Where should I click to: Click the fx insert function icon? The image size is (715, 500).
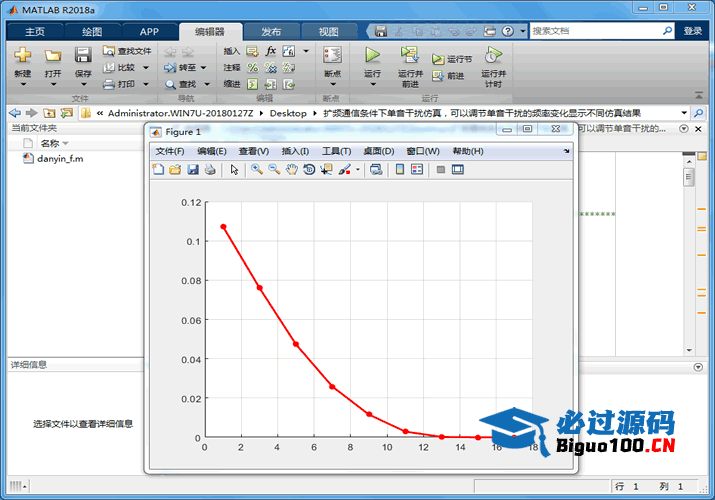coord(271,51)
